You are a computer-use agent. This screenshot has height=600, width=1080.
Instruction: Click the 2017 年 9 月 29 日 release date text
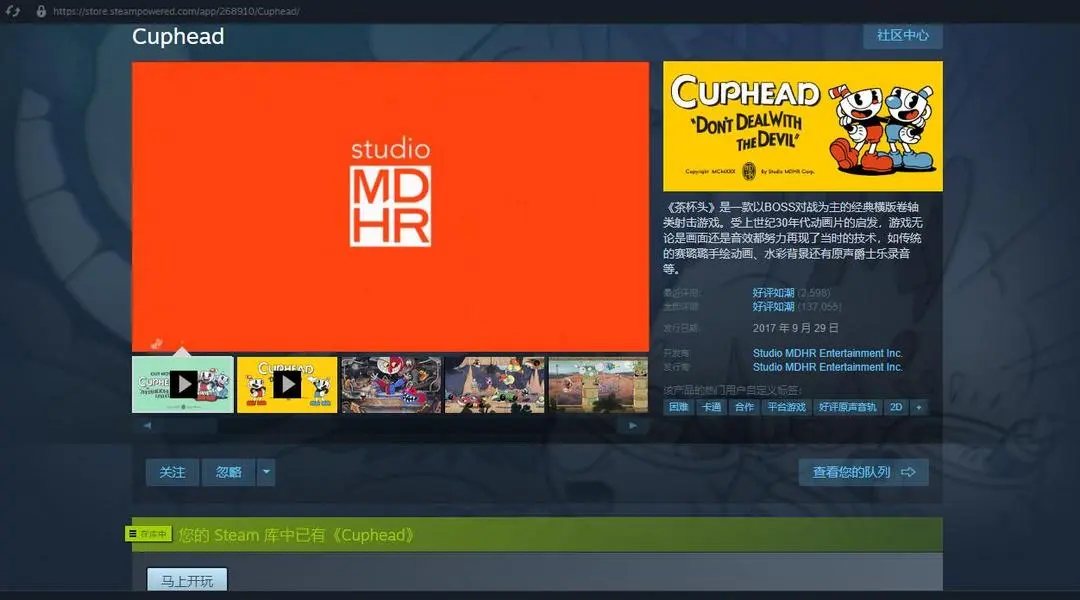point(796,328)
